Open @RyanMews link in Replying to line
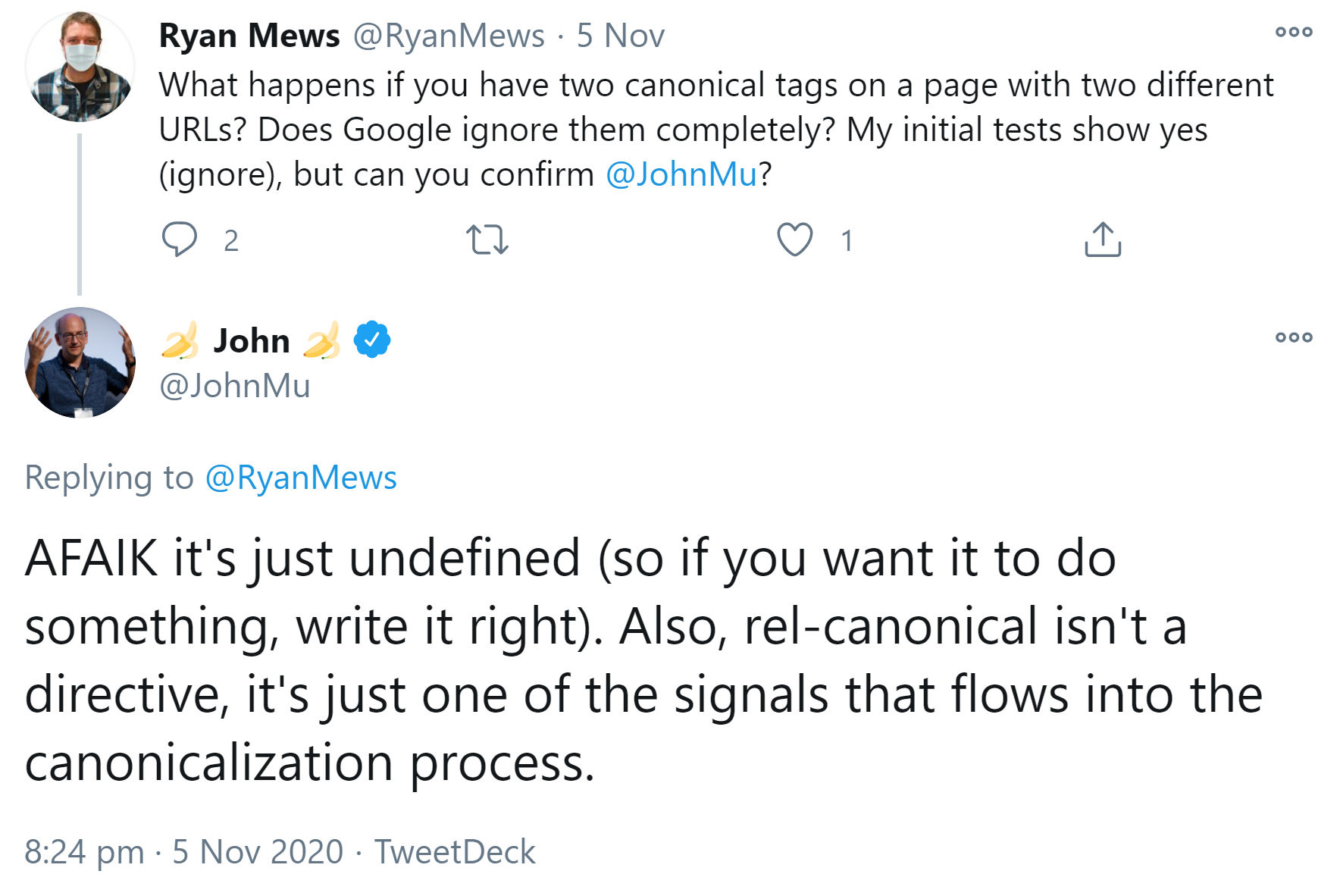 [x=301, y=478]
